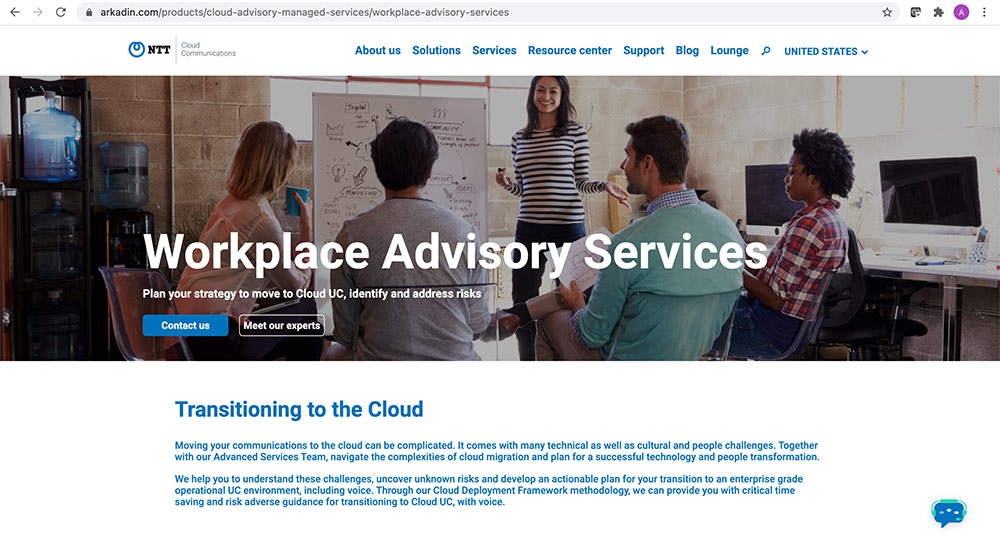Open the browser extensions puzzle icon

938,12
